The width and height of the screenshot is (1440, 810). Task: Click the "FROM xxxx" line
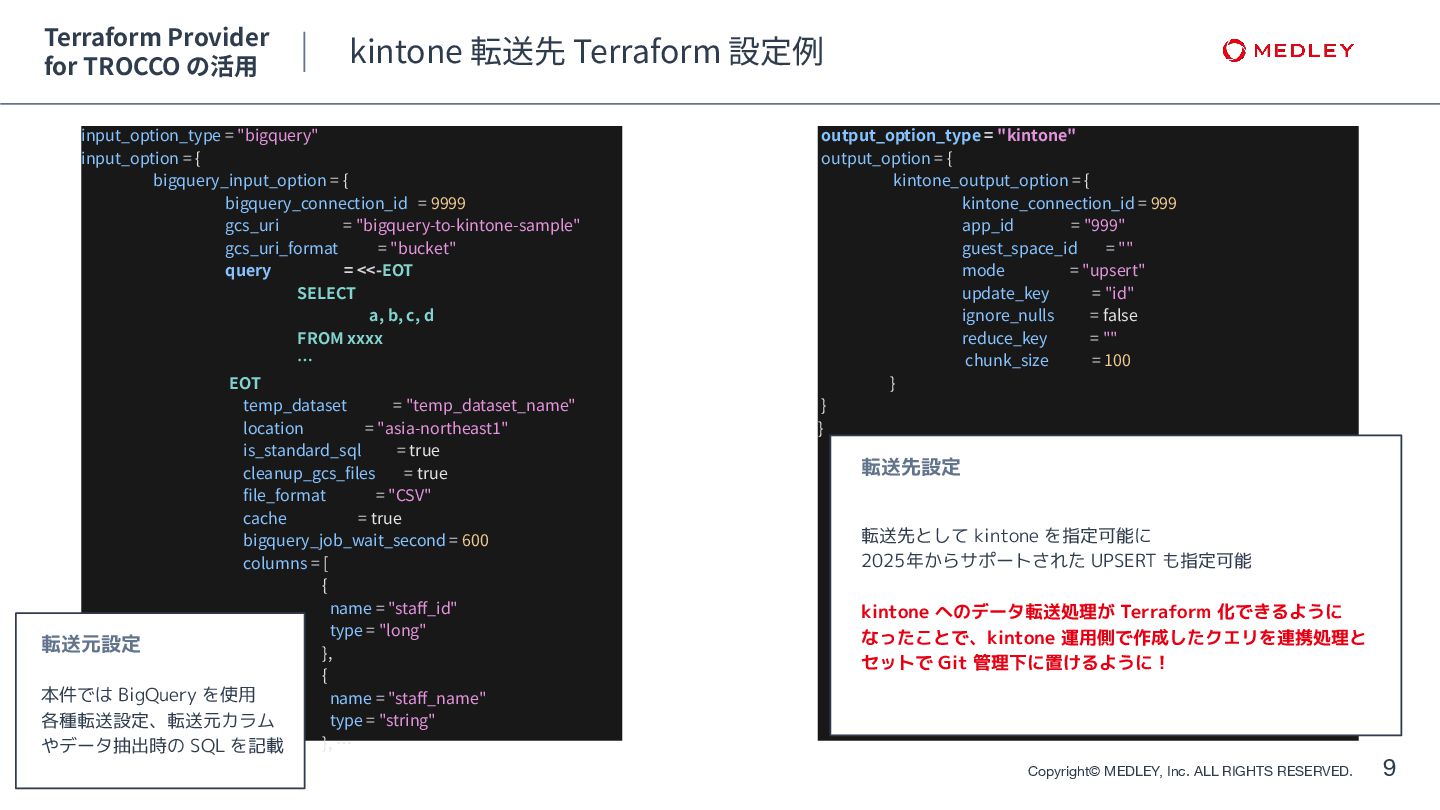(340, 338)
